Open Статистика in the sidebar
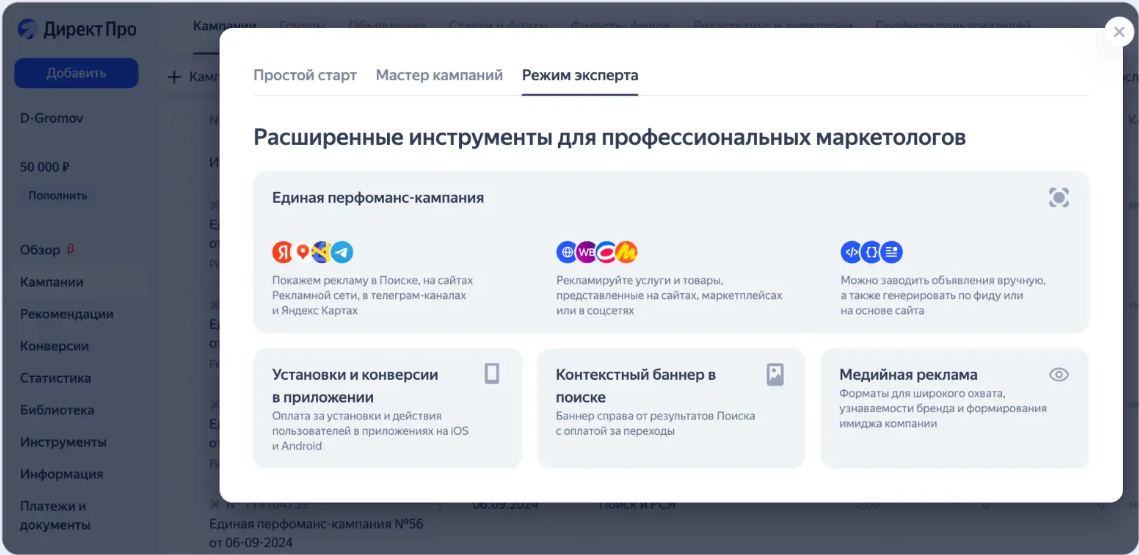Viewport: 1139px width, 555px height. [x=56, y=378]
